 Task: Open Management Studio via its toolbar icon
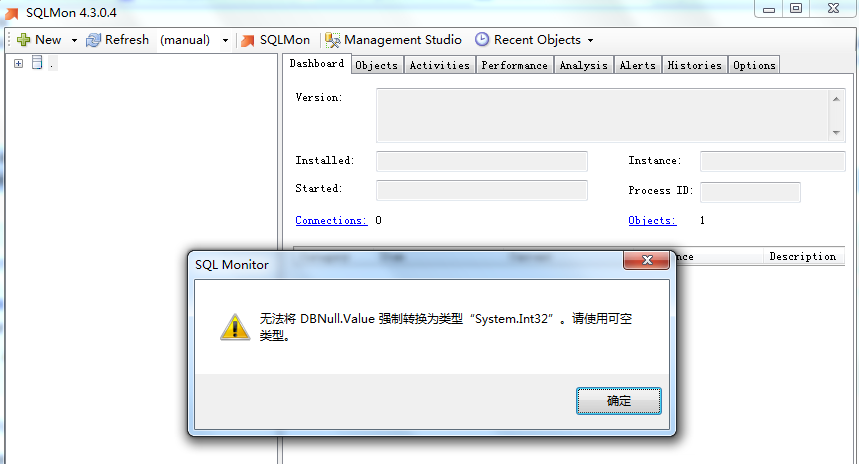(x=333, y=40)
